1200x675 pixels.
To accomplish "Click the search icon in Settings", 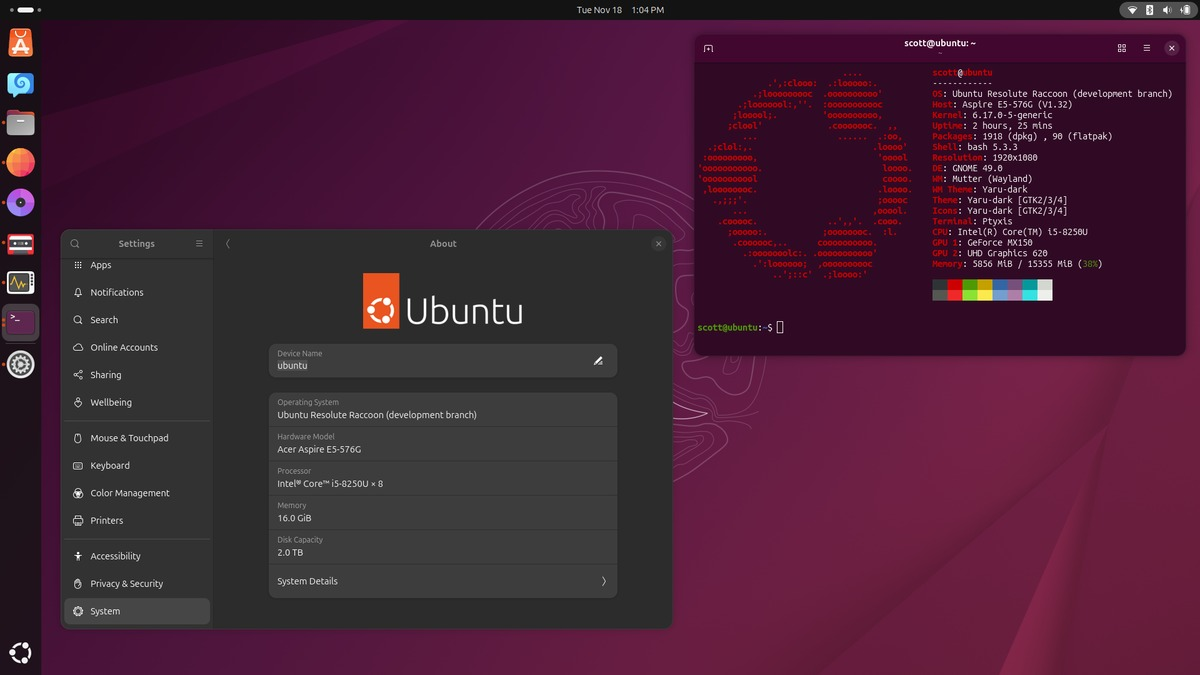I will pos(74,243).
